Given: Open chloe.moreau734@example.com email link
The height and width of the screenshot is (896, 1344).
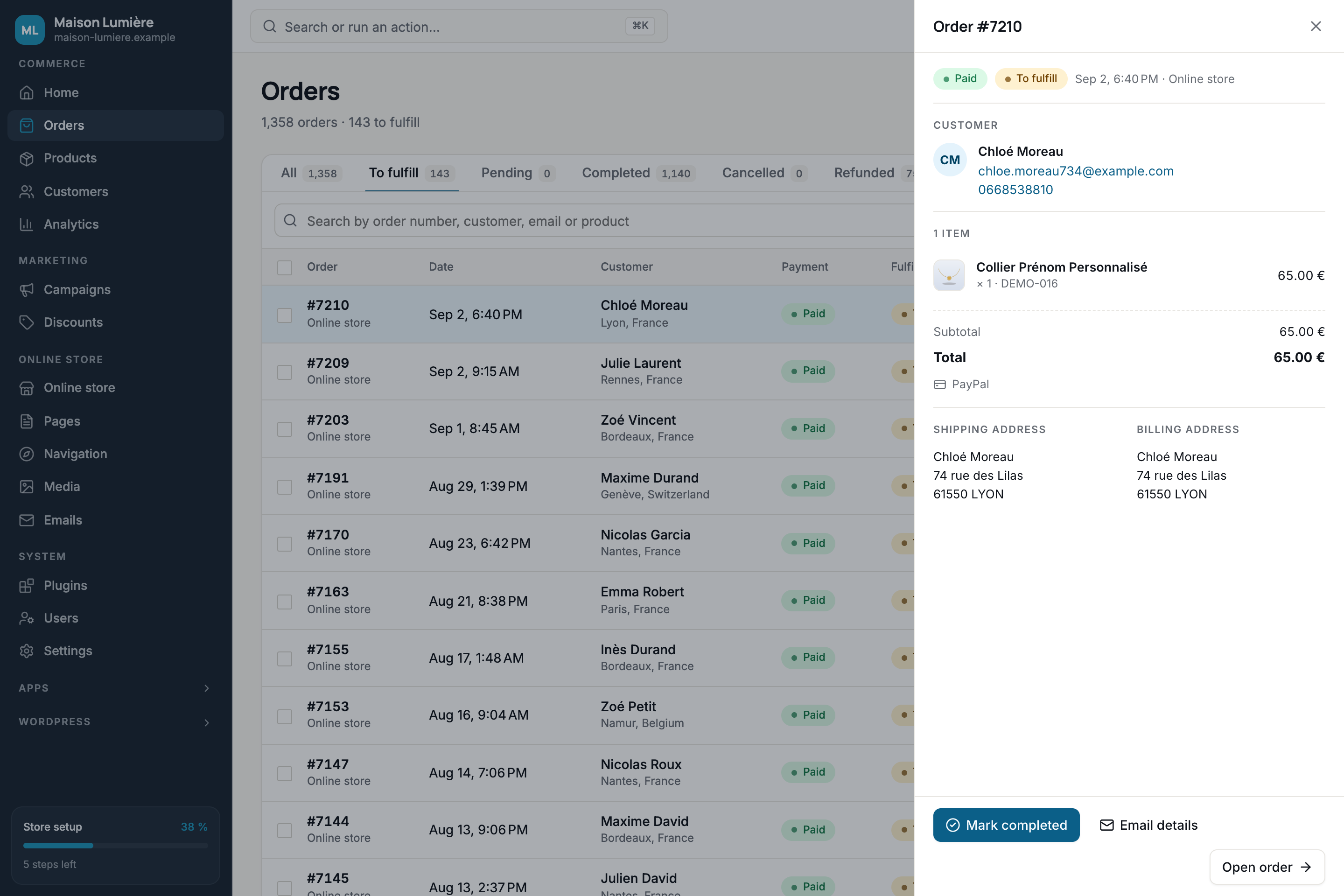Looking at the screenshot, I should click(1075, 171).
